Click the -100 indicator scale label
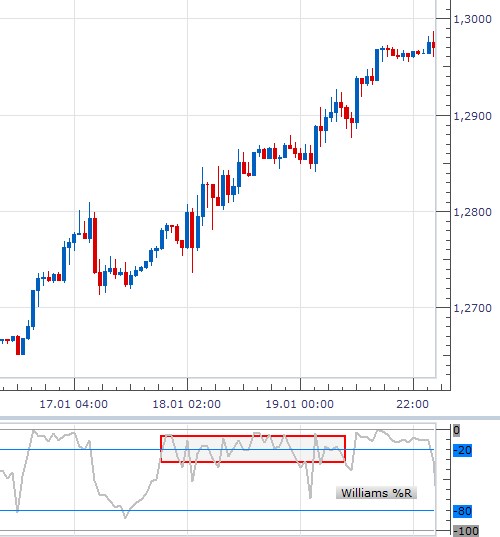The height and width of the screenshot is (537, 500). [x=466, y=531]
